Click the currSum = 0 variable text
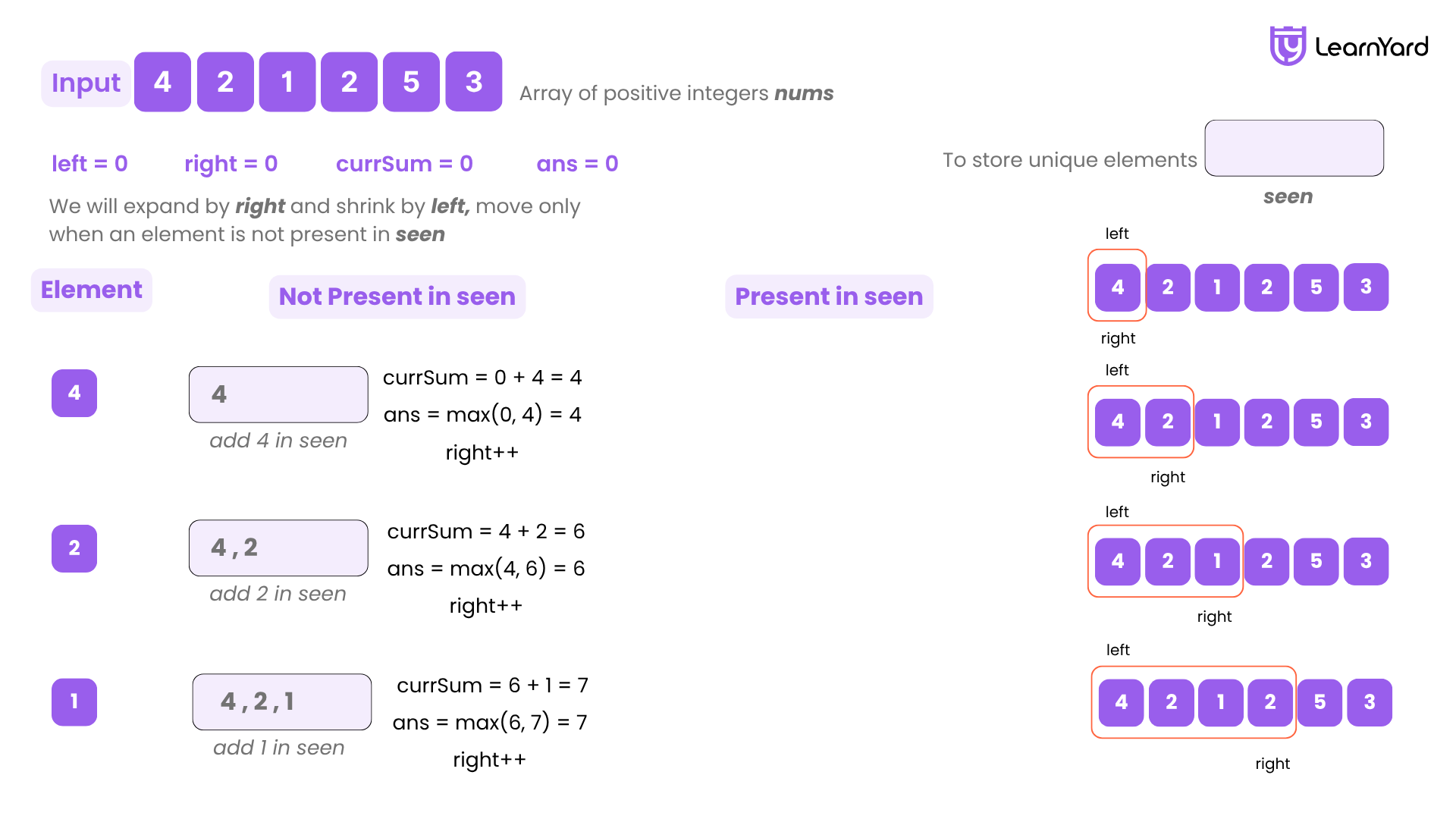The image size is (1456, 819). pyautogui.click(x=404, y=164)
